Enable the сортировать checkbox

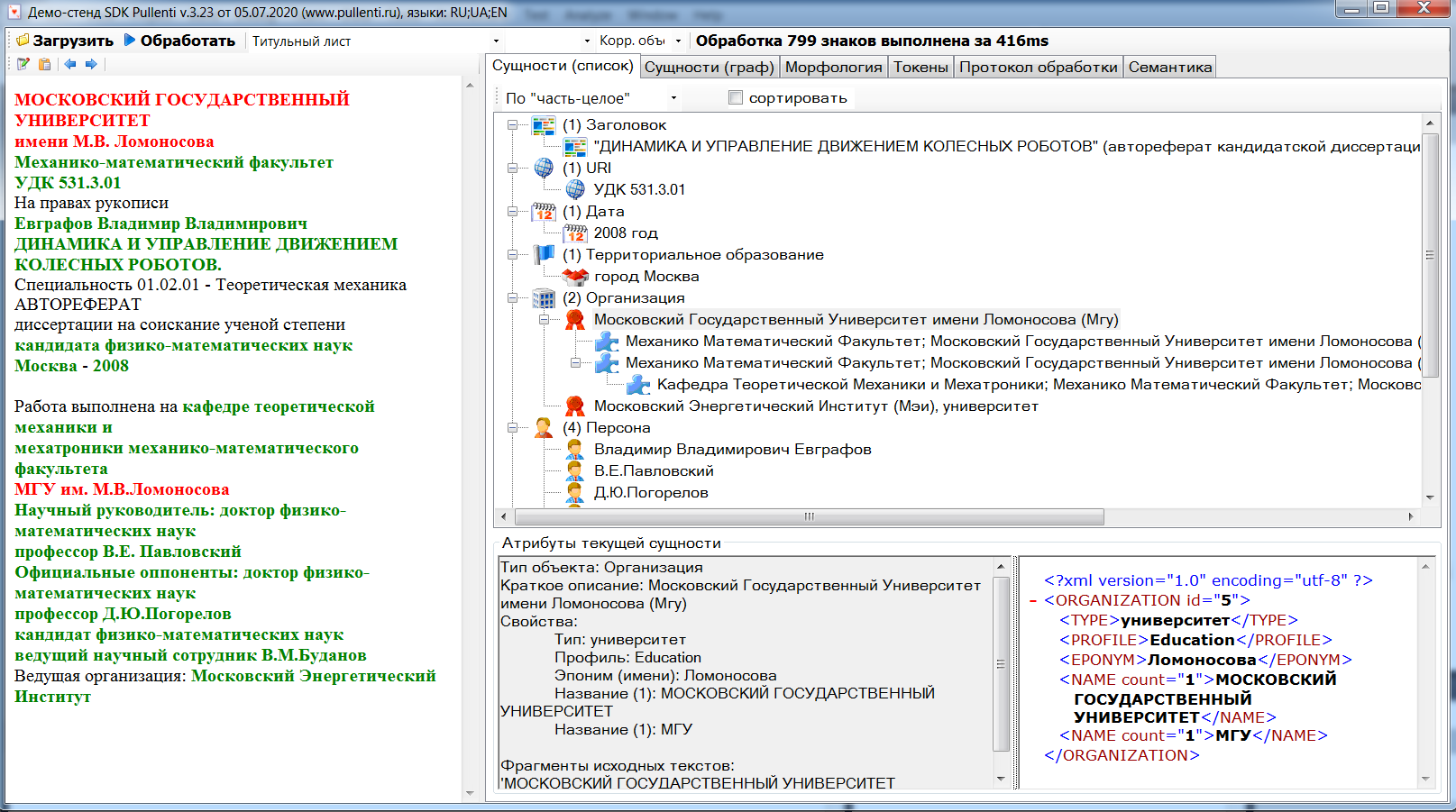(x=736, y=97)
